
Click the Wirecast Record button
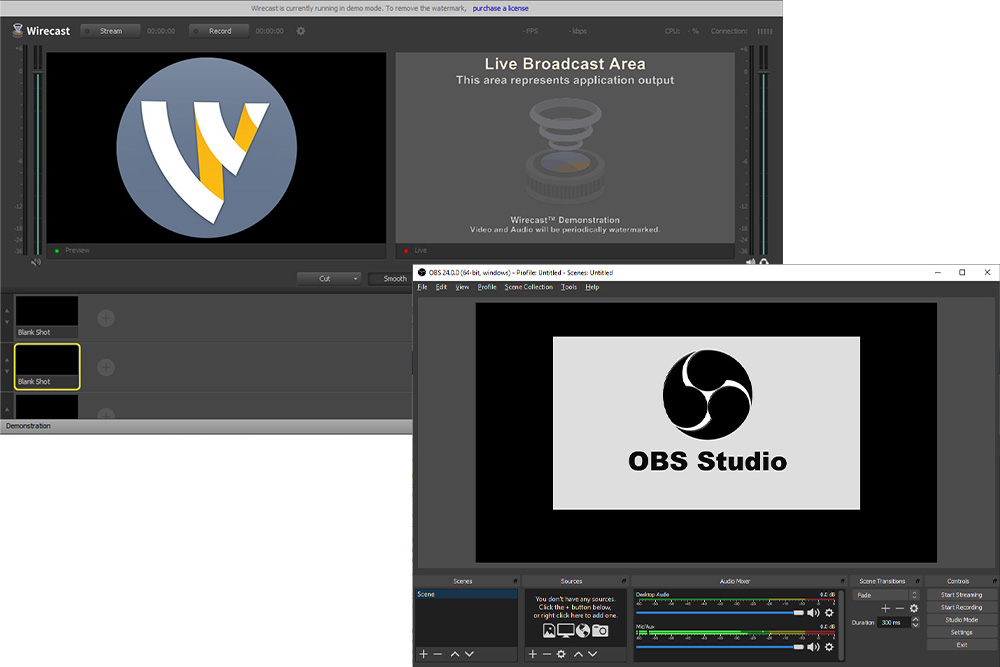(x=219, y=31)
